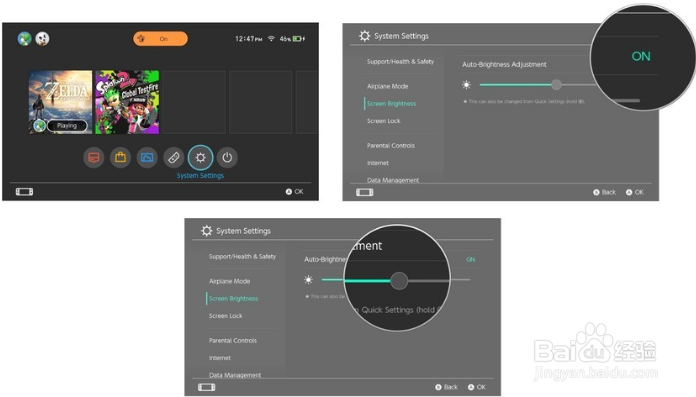696x397 pixels.
Task: Select Screen Brightness in lower settings screenshot
Action: 233,298
